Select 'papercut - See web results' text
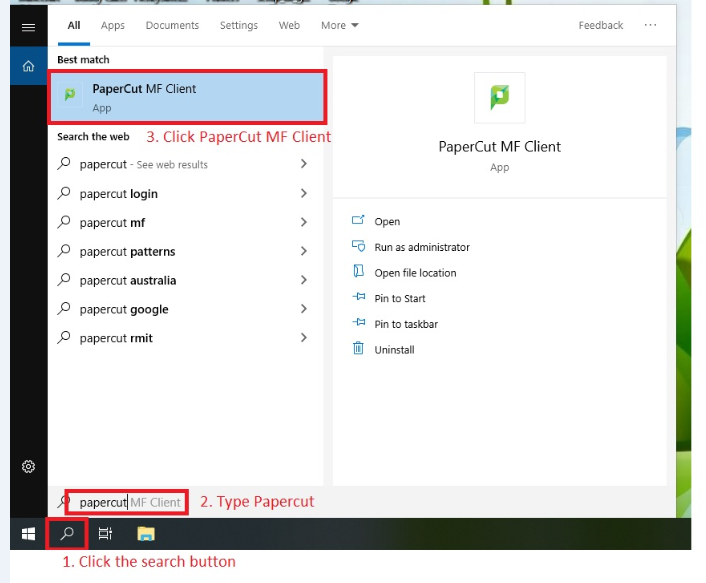Viewport: 706px width, 583px height. click(144, 165)
